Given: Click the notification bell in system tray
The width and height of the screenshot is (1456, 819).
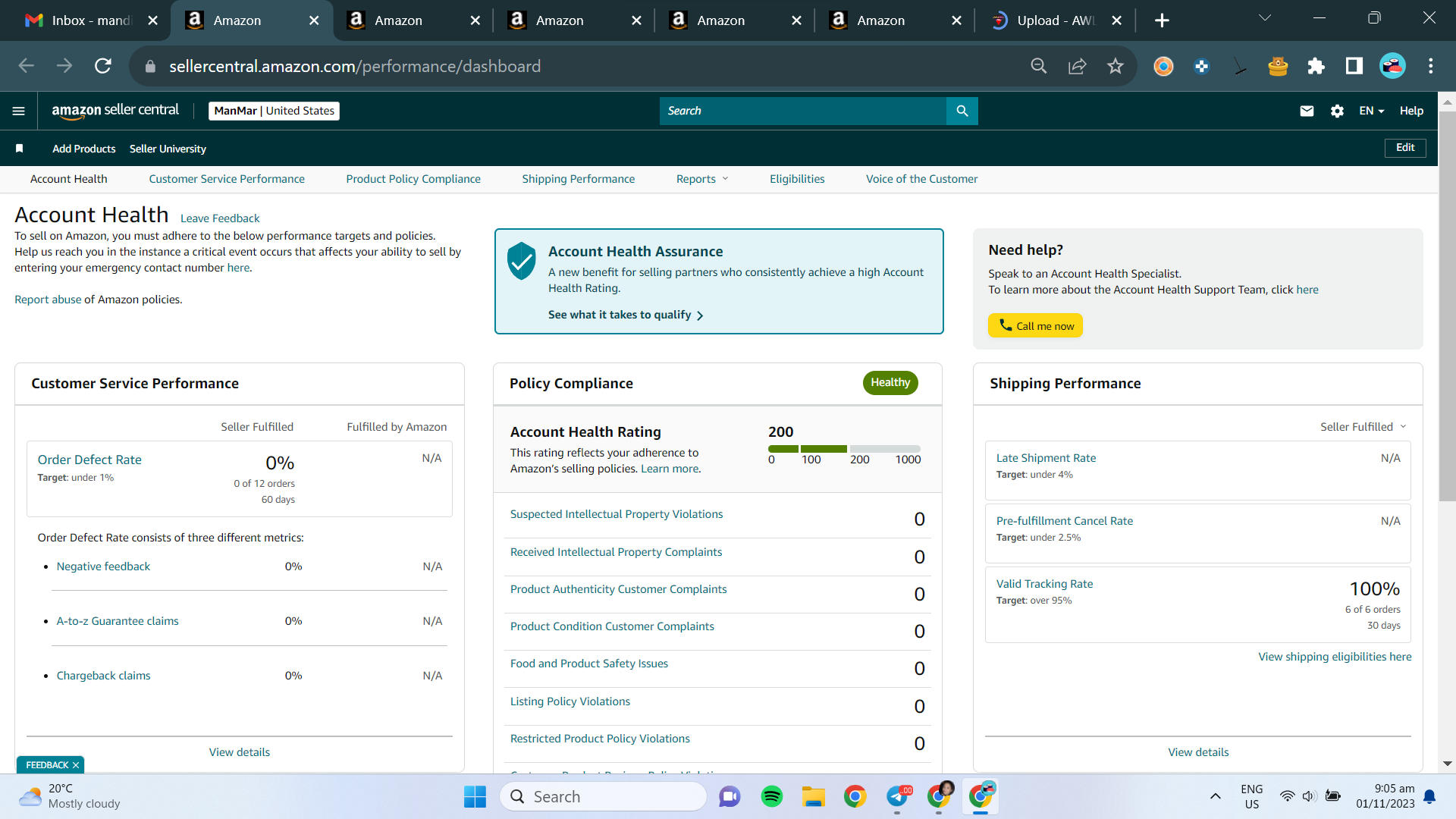Looking at the screenshot, I should [1429, 796].
